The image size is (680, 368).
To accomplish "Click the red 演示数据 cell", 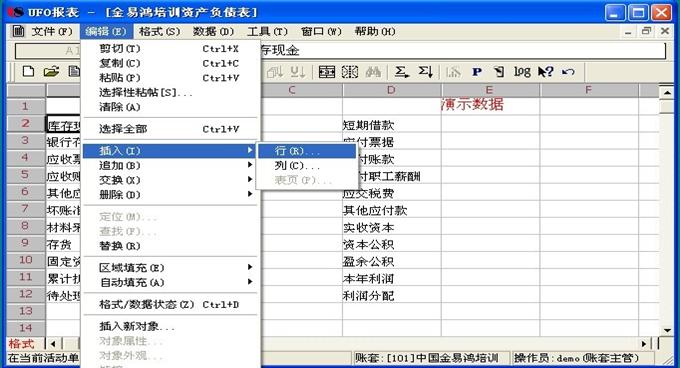I will [490, 105].
